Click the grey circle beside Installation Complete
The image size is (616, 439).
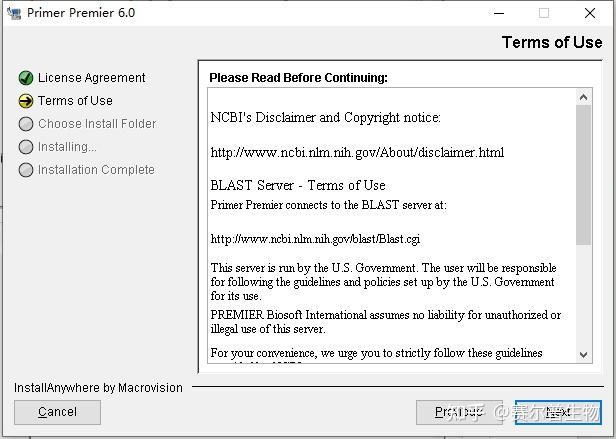pos(26,170)
